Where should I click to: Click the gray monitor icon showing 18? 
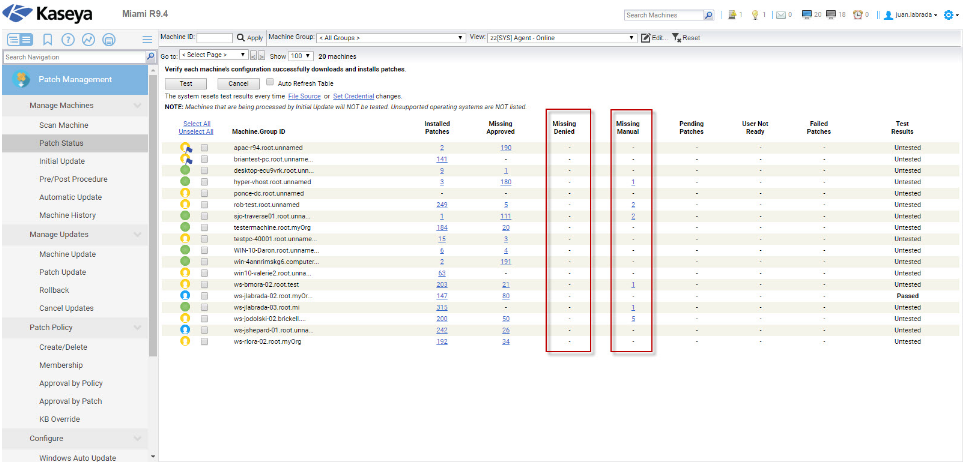click(831, 15)
